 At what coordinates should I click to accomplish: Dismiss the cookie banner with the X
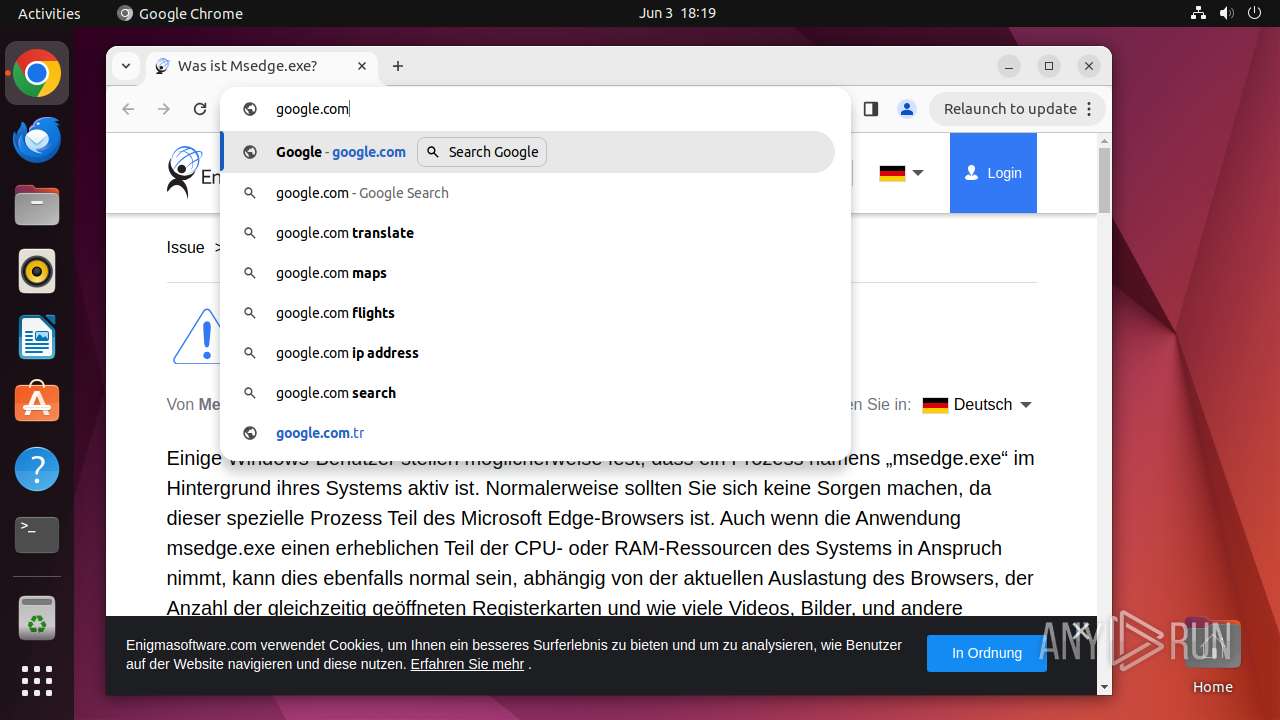click(1080, 630)
